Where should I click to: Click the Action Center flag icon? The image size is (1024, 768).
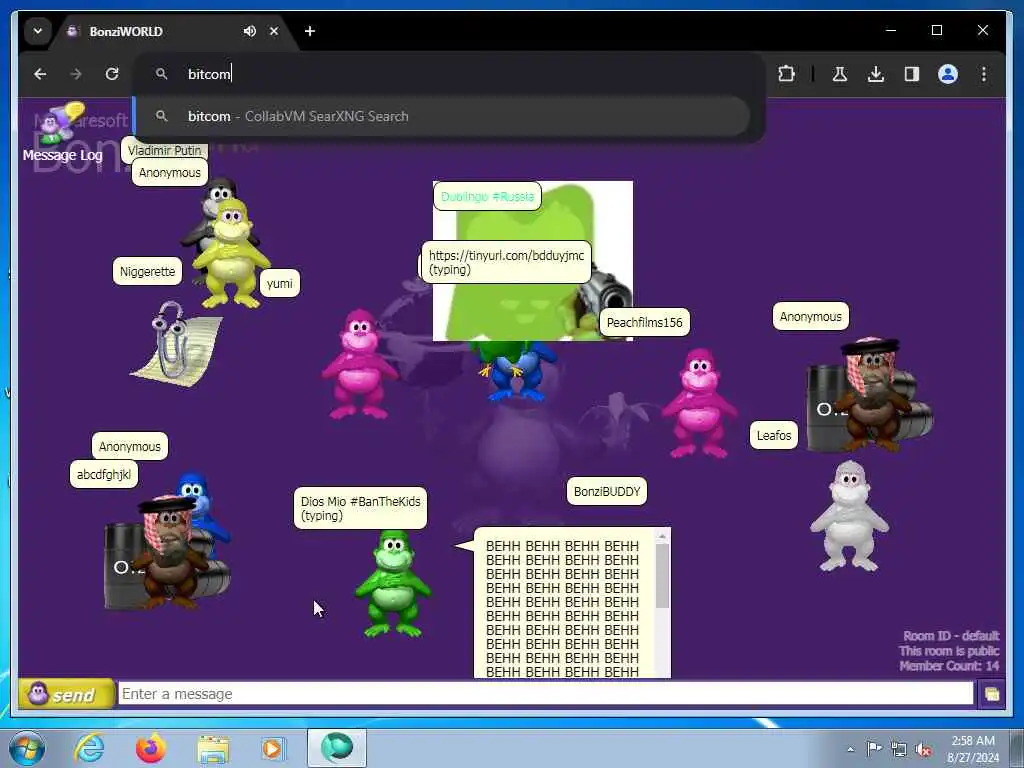pos(873,749)
